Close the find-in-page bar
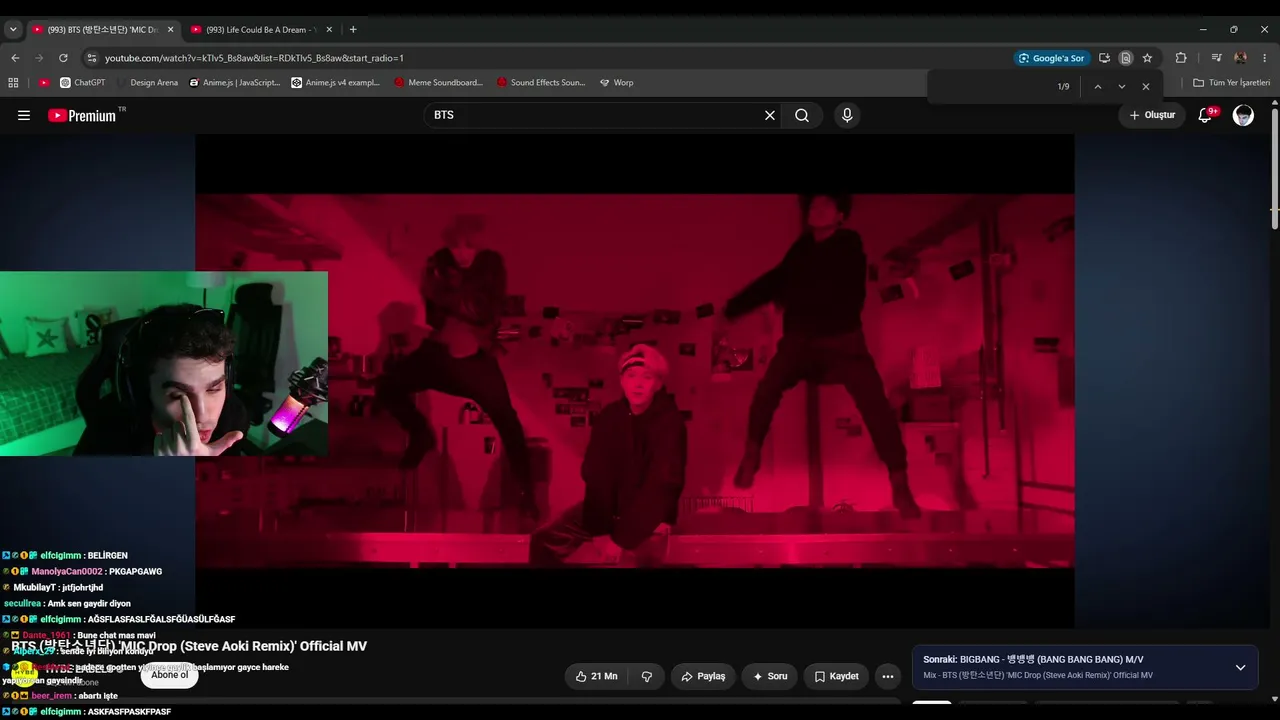The height and width of the screenshot is (720, 1280). point(1146,87)
